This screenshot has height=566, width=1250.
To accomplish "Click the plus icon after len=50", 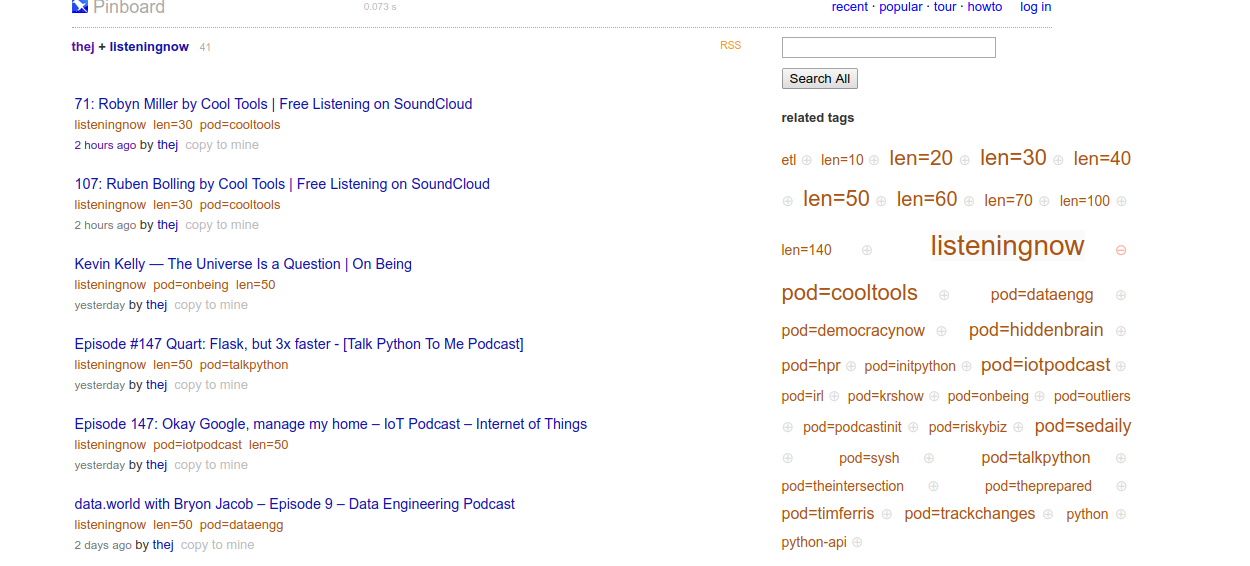I will point(881,201).
